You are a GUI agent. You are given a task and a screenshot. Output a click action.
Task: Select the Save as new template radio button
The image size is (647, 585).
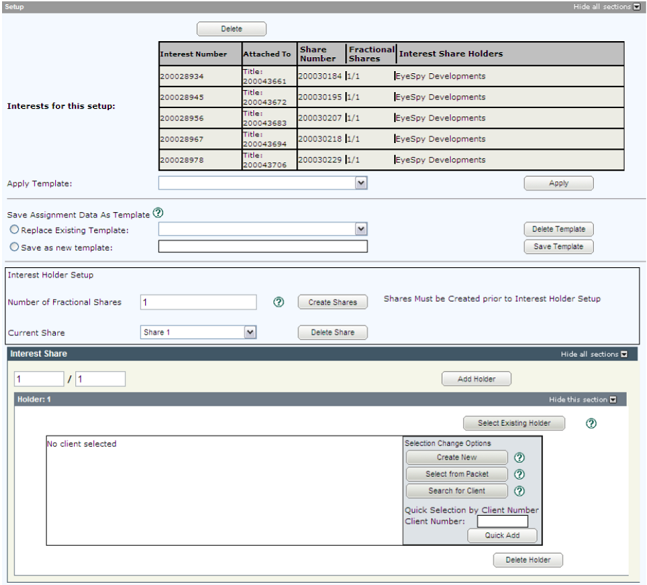pyautogui.click(x=14, y=247)
